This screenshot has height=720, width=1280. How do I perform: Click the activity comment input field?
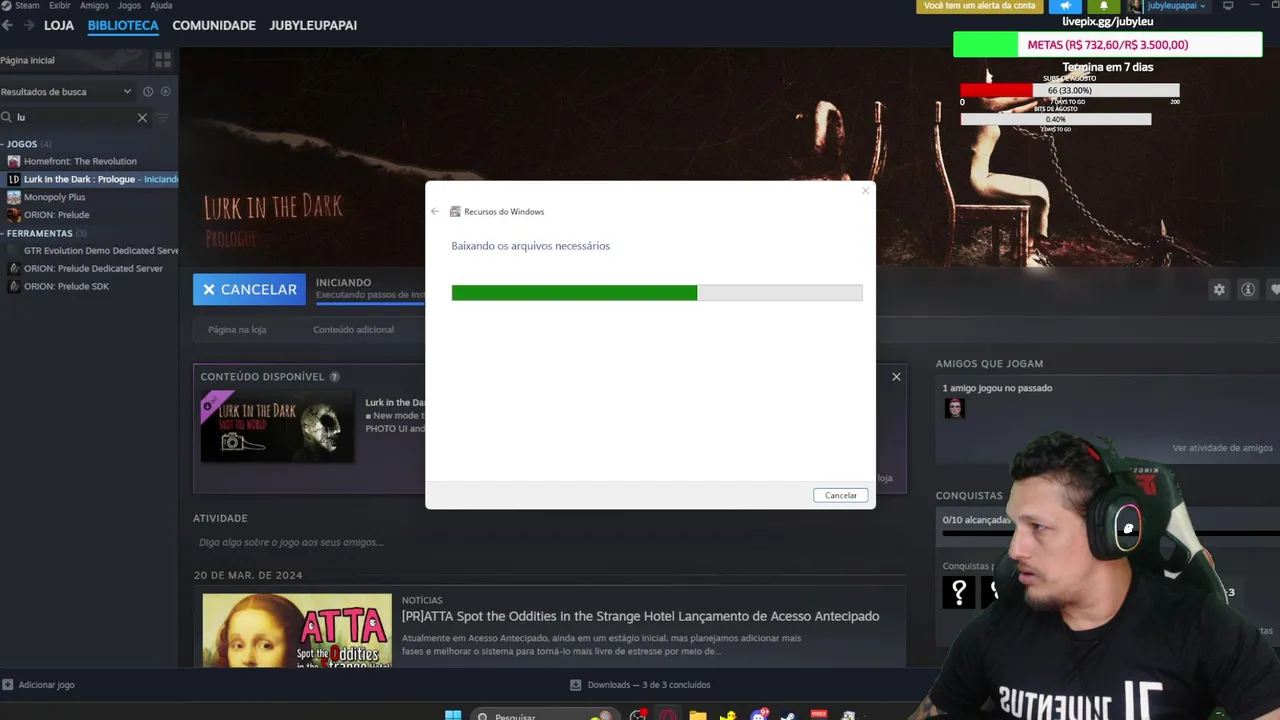pos(548,542)
